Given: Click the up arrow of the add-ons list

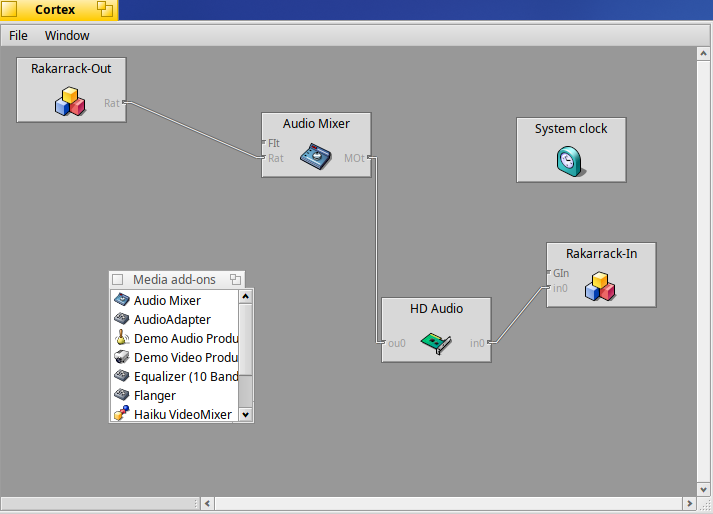Looking at the screenshot, I should (246, 296).
